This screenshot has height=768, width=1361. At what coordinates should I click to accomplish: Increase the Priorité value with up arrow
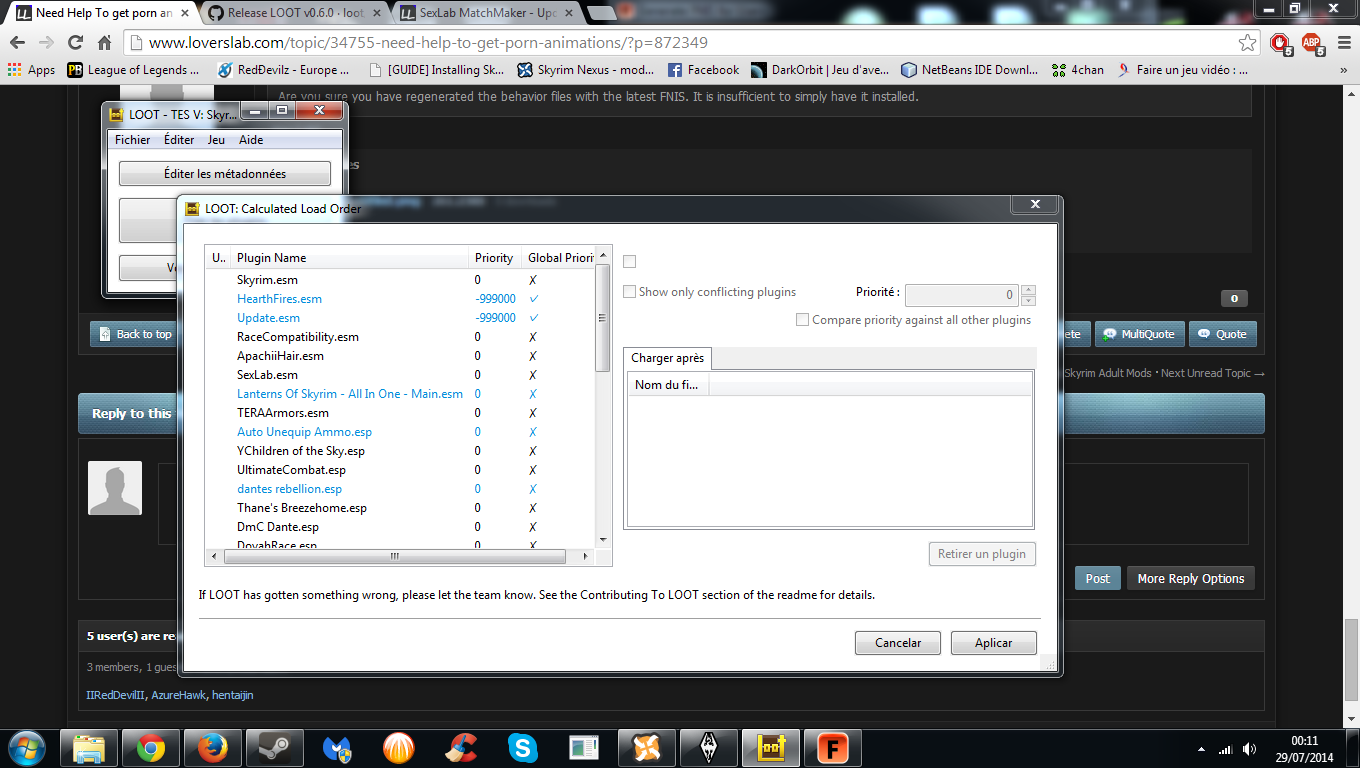tap(1029, 290)
